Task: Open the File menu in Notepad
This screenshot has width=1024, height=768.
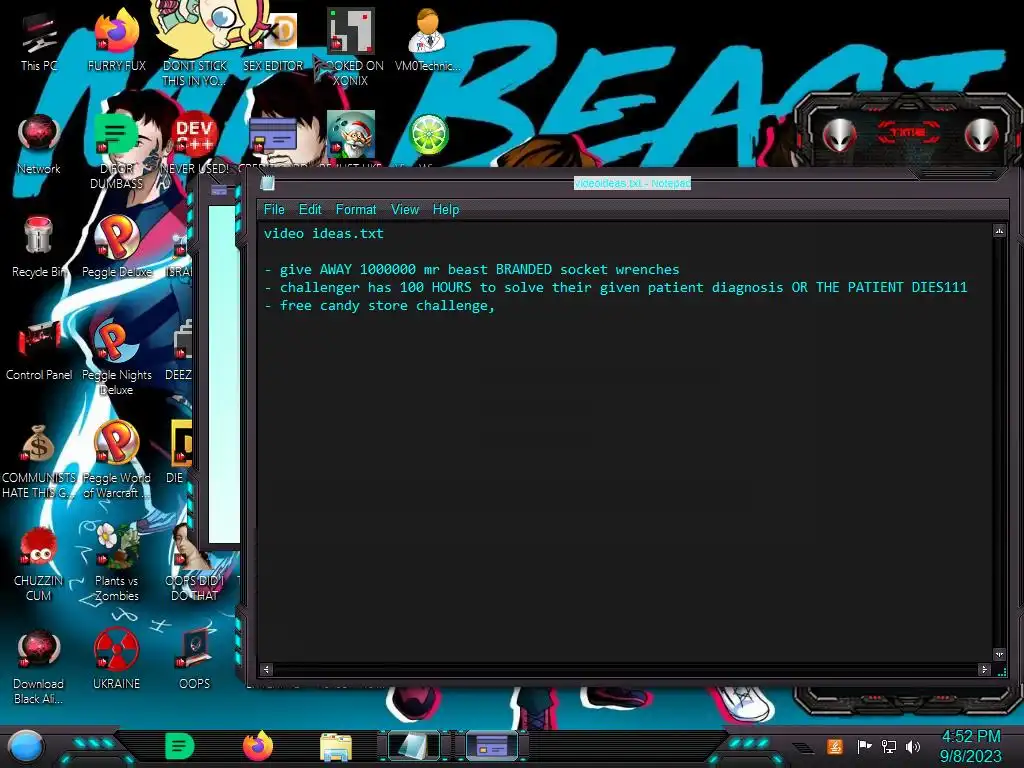Action: pos(274,210)
